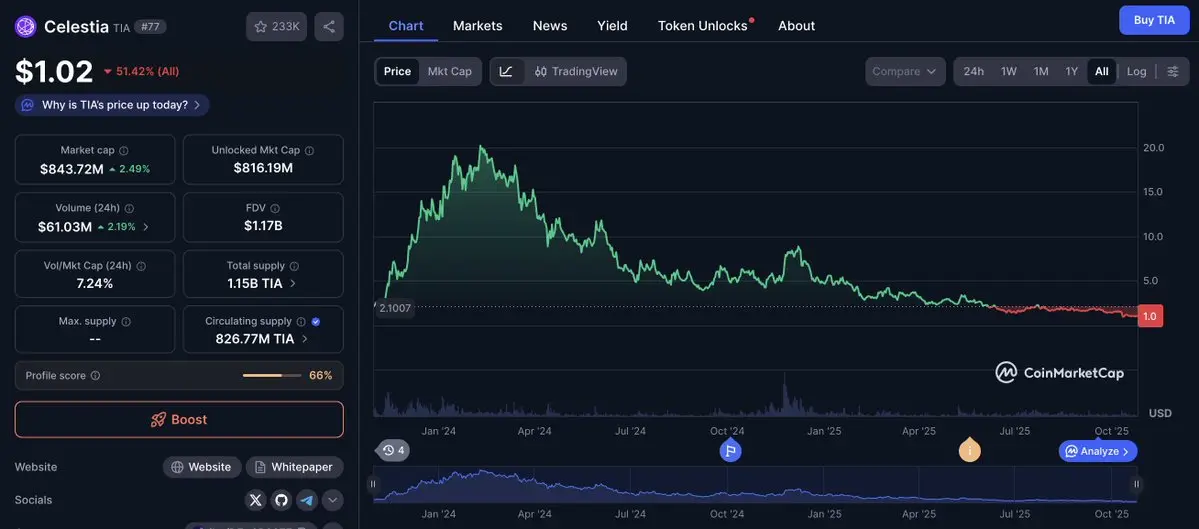Click the Unlocked Mkt Cap info icon

tap(310, 151)
